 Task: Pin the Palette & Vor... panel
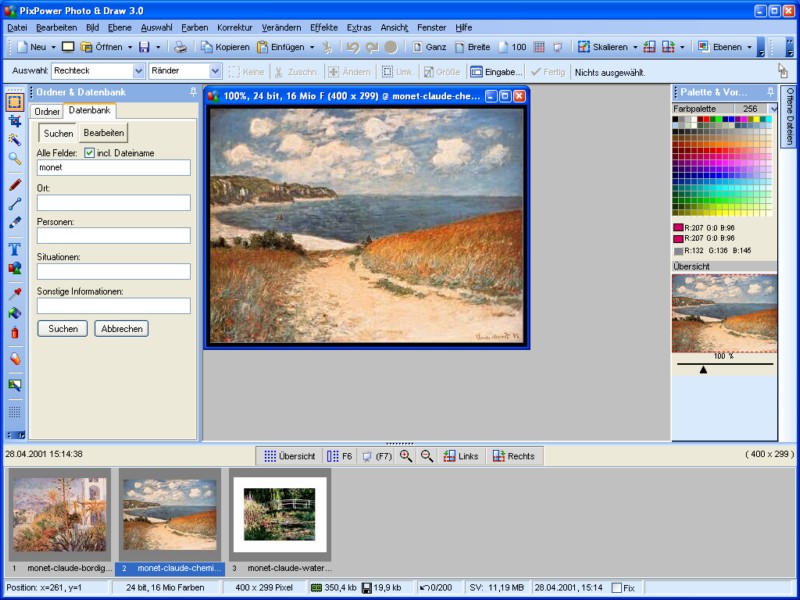[770, 92]
